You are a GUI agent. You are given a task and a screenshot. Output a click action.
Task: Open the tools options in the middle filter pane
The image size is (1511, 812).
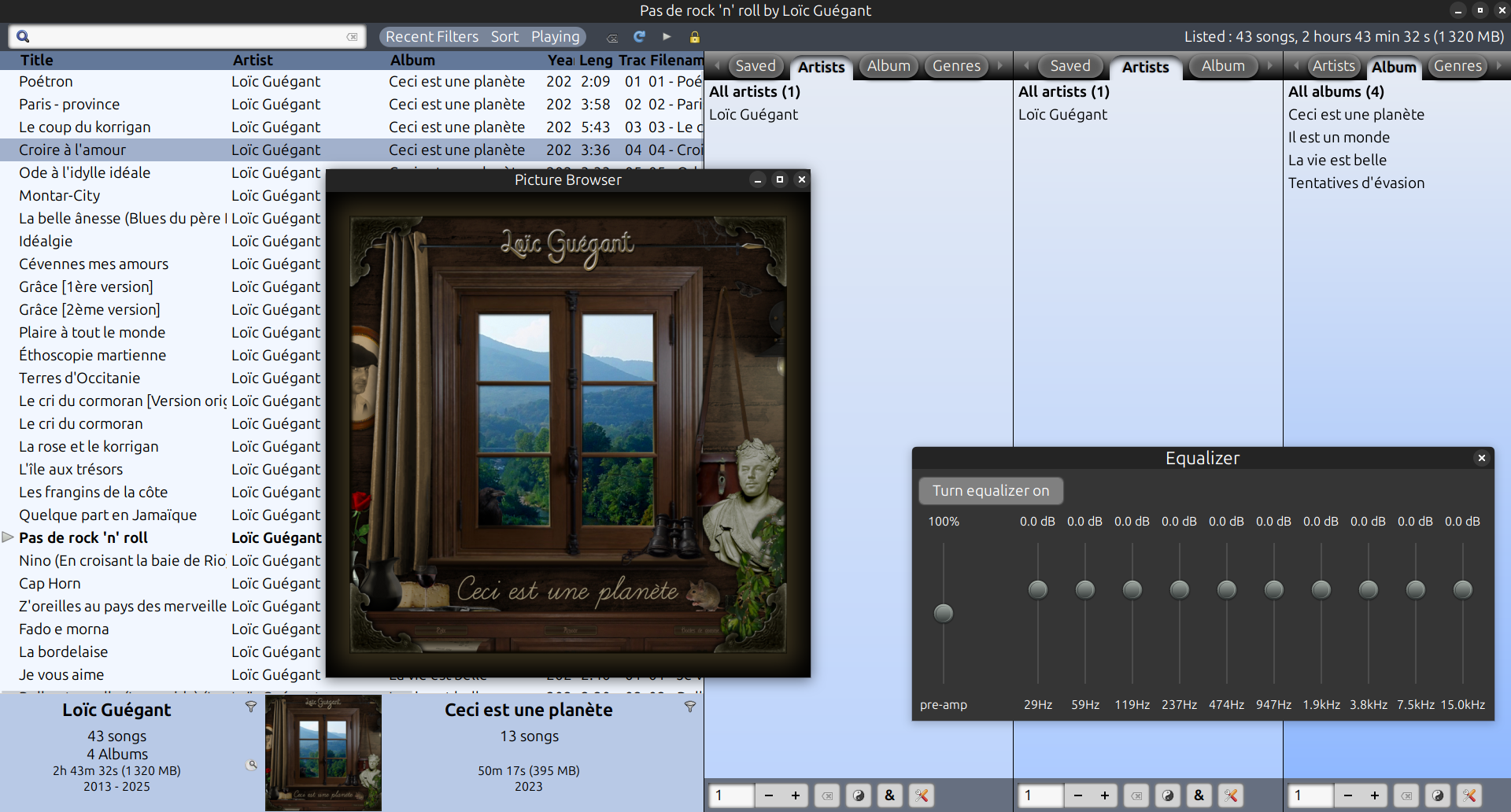pyautogui.click(x=1230, y=795)
